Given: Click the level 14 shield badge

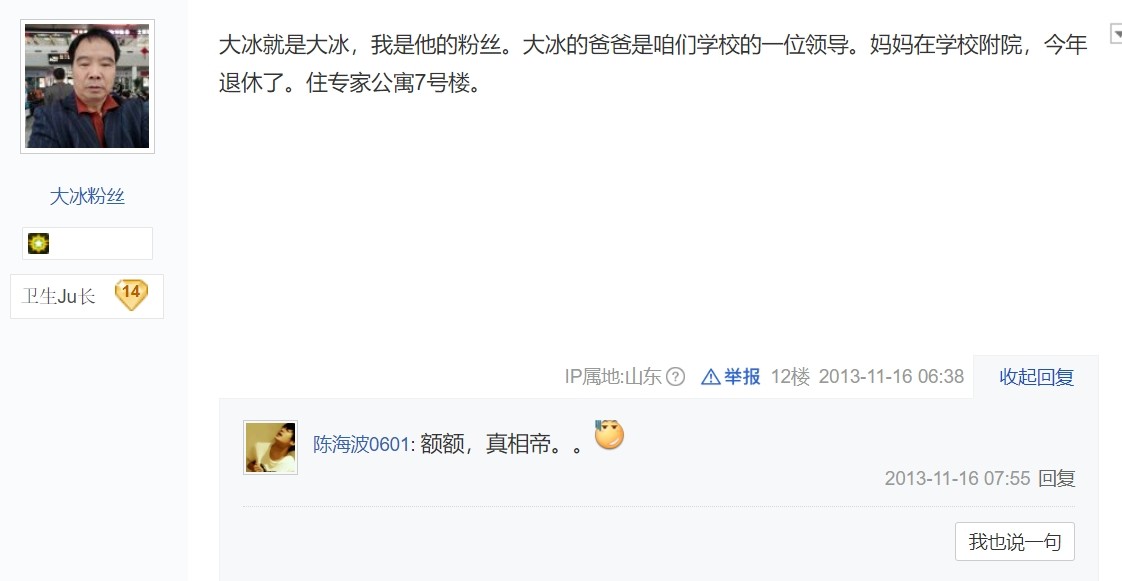Looking at the screenshot, I should pyautogui.click(x=132, y=295).
